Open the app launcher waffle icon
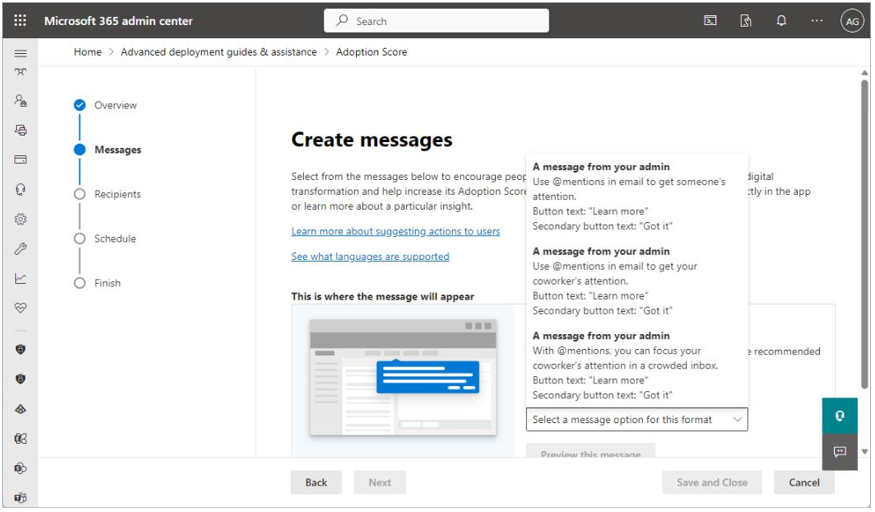 click(20, 21)
